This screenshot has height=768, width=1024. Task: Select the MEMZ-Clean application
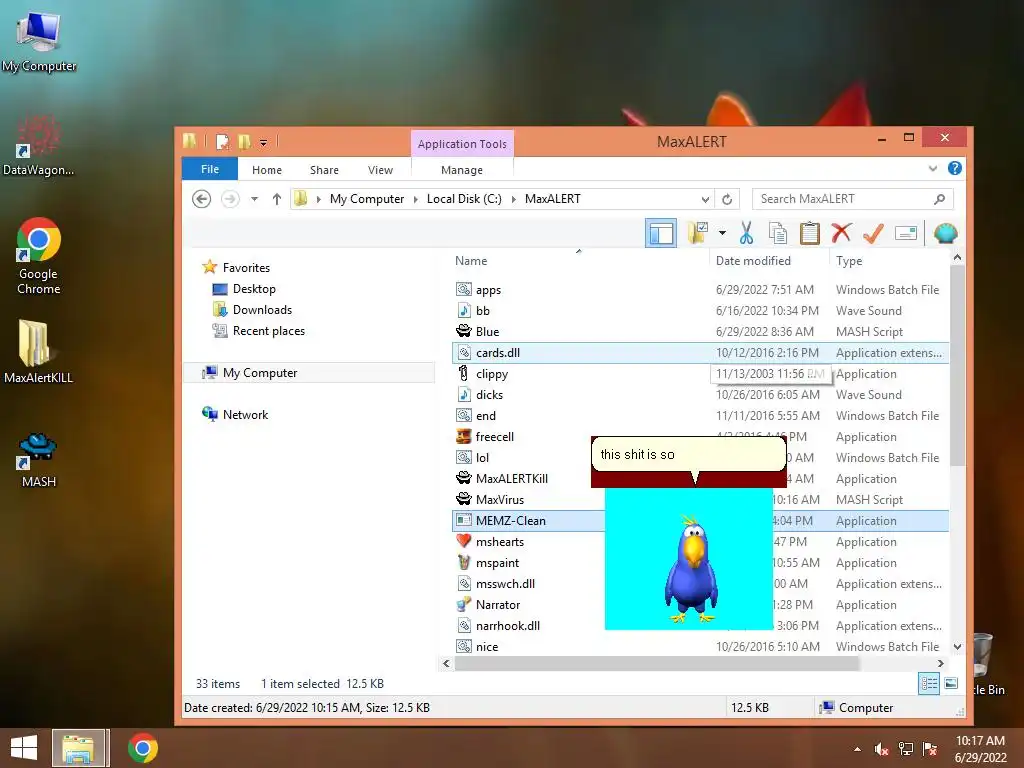click(510, 520)
